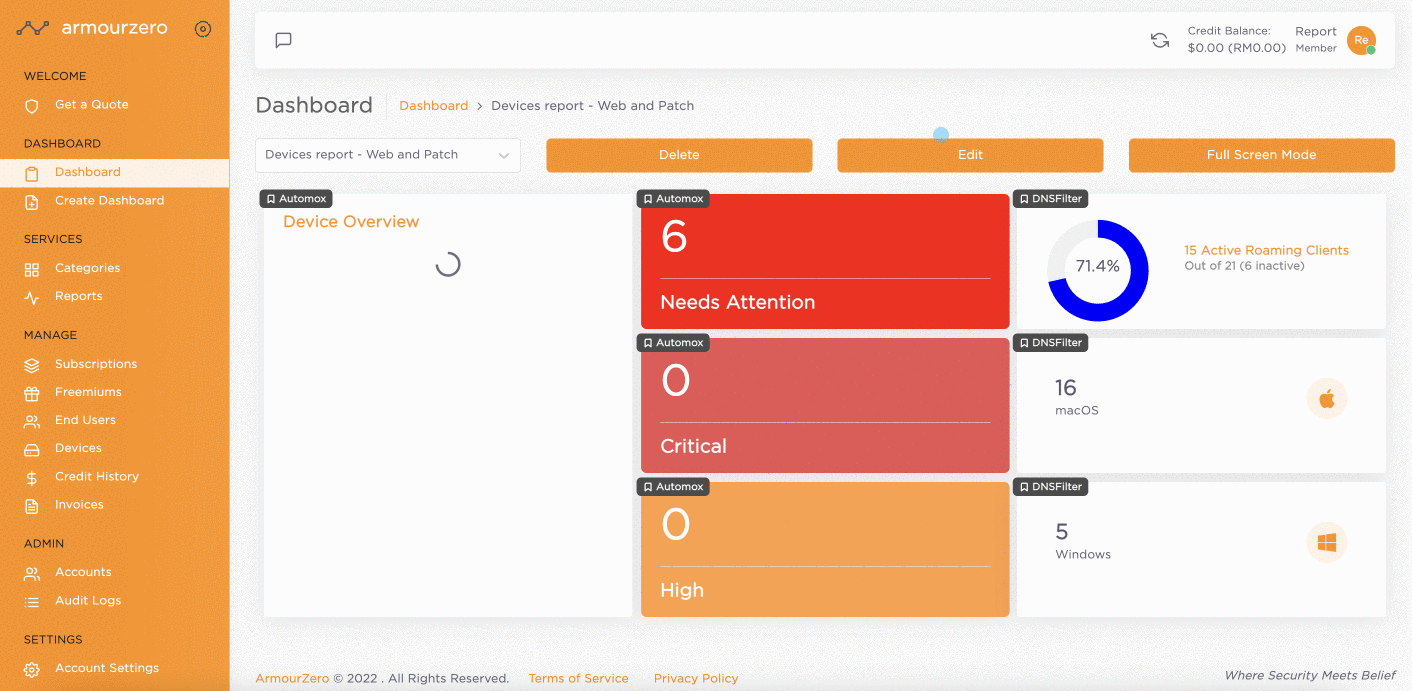Open Devices in the sidebar

tap(79, 449)
